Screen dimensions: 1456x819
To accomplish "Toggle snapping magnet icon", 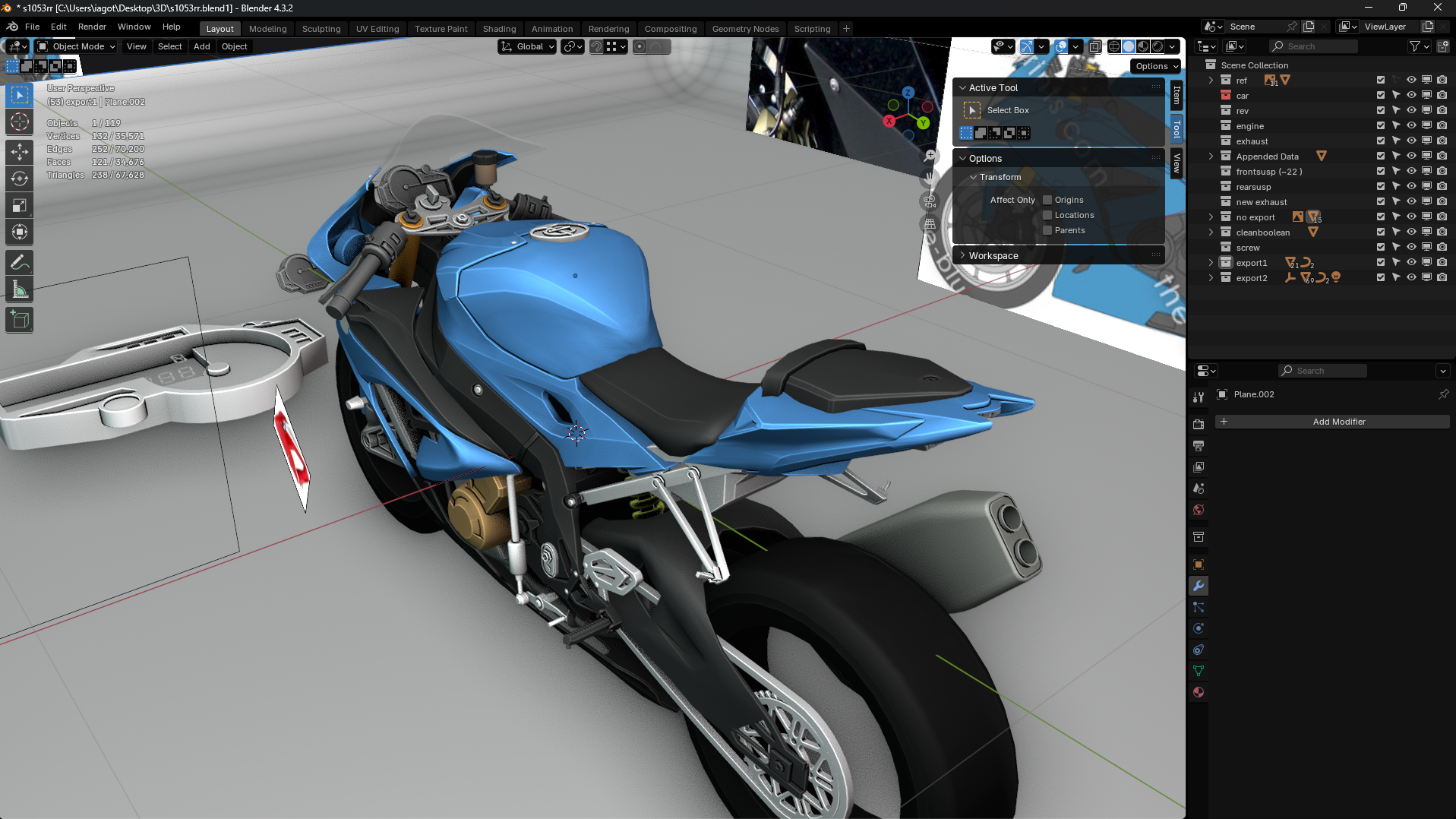I will click(x=596, y=46).
